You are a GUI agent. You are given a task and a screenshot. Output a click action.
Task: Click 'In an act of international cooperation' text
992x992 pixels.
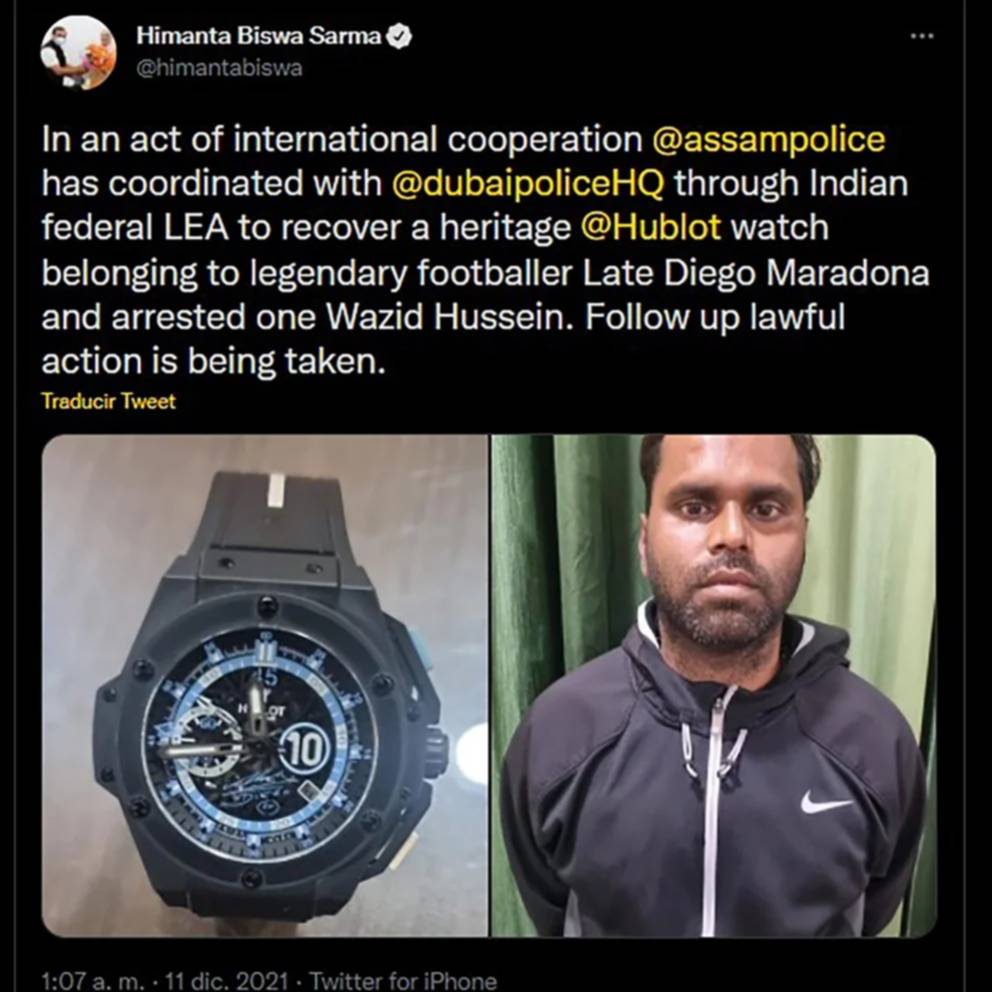(342, 139)
